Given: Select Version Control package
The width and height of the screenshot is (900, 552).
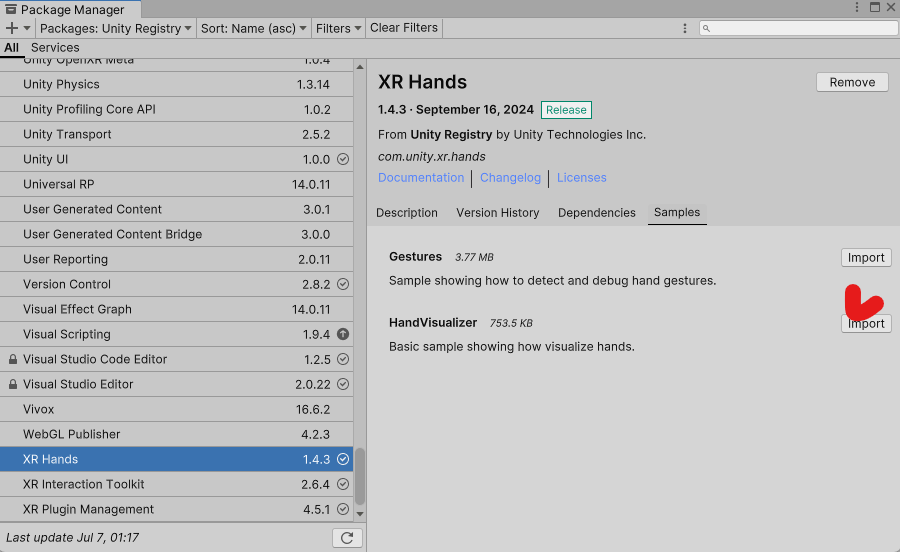Looking at the screenshot, I should point(176,284).
